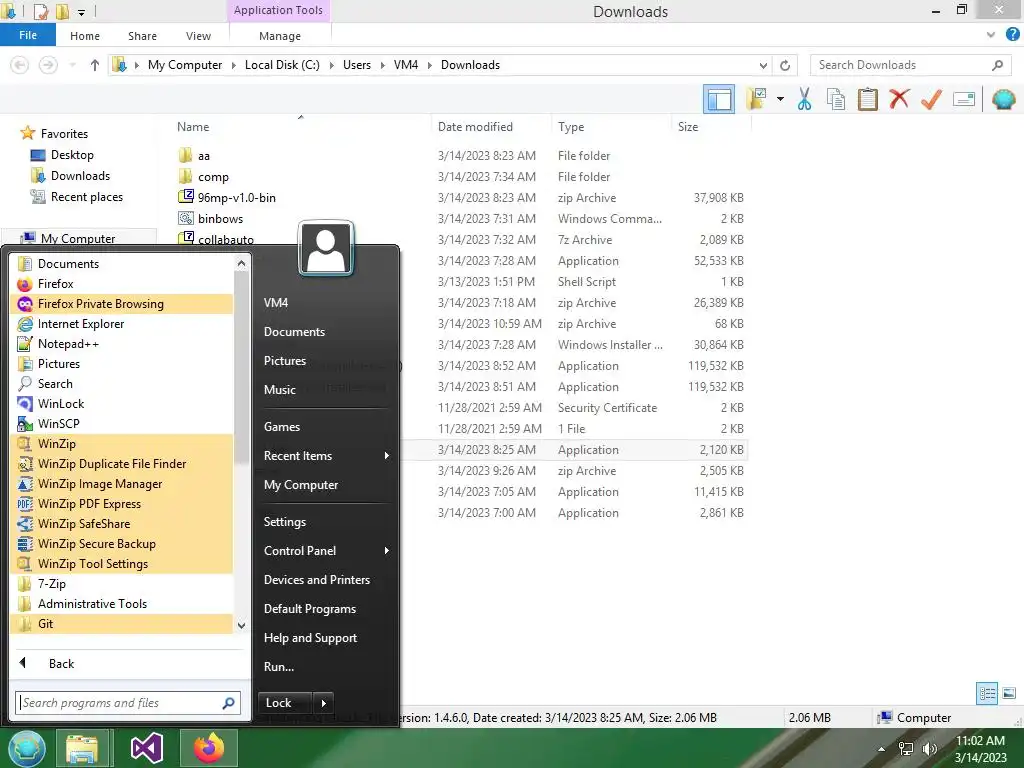Click the folder options checklist icon
1024x768 pixels.
756,99
